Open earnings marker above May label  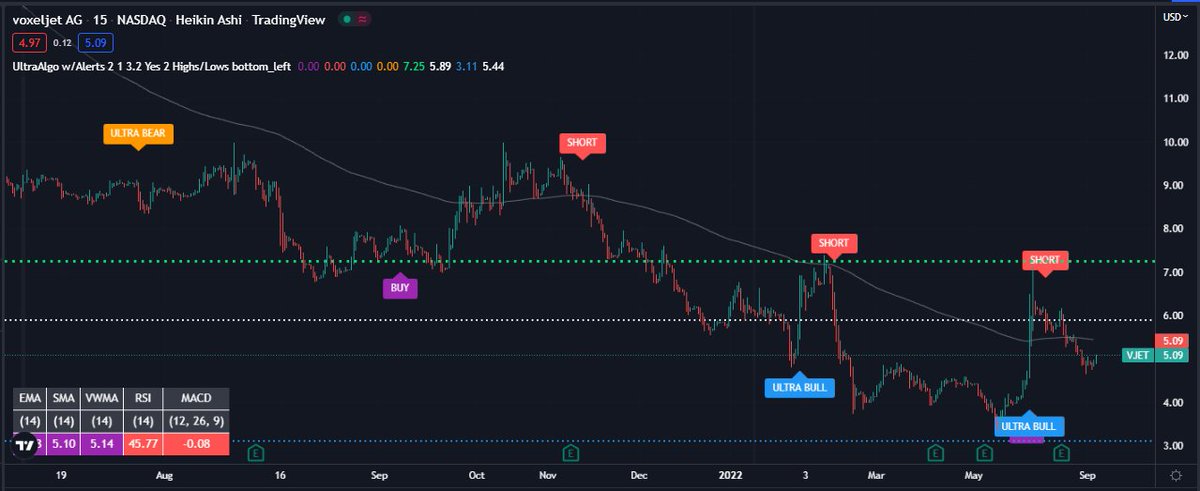coord(984,451)
